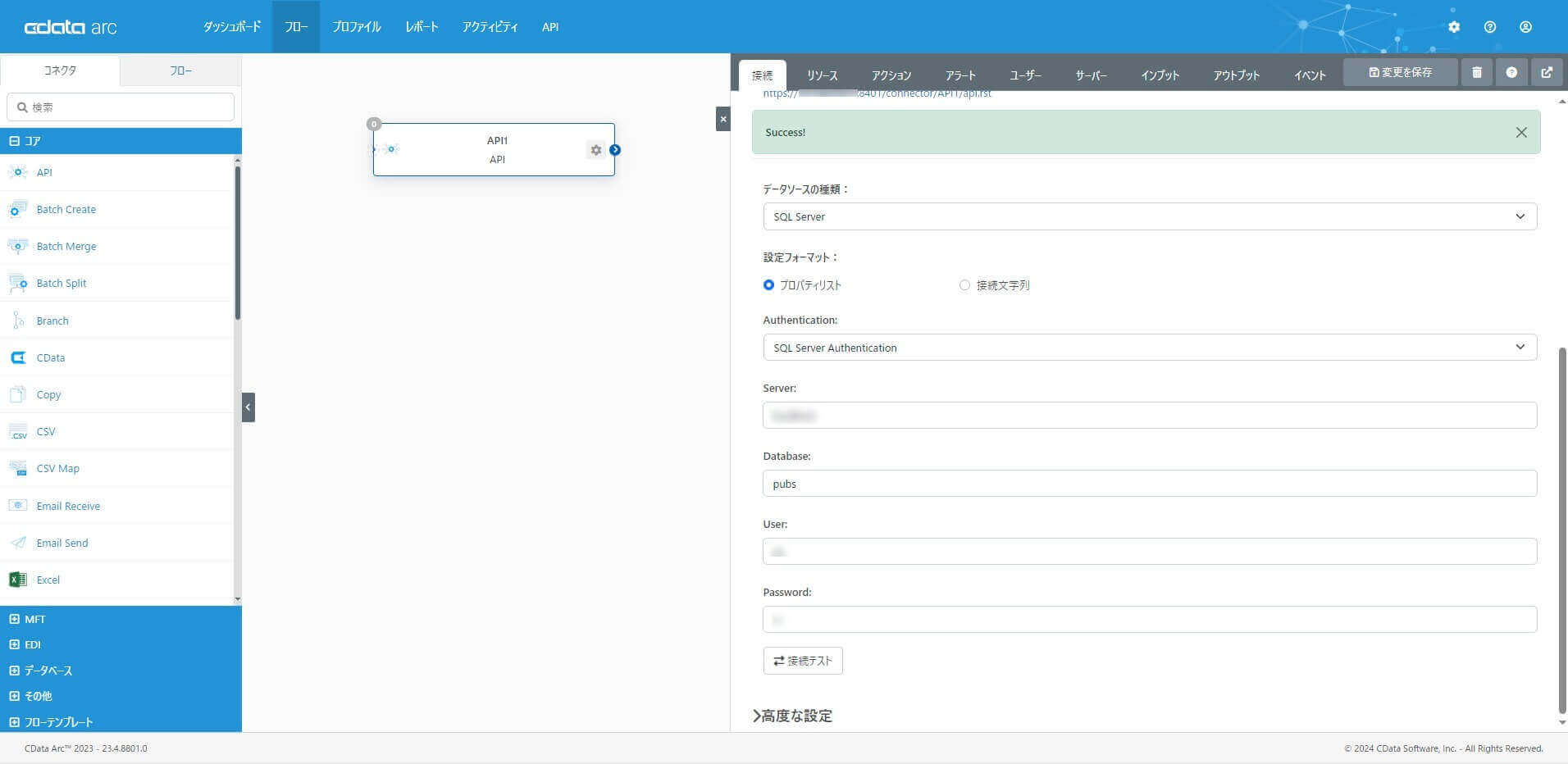Image resolution: width=1568 pixels, height=764 pixels.
Task: Click the 変更を保存 button
Action: point(1401,72)
